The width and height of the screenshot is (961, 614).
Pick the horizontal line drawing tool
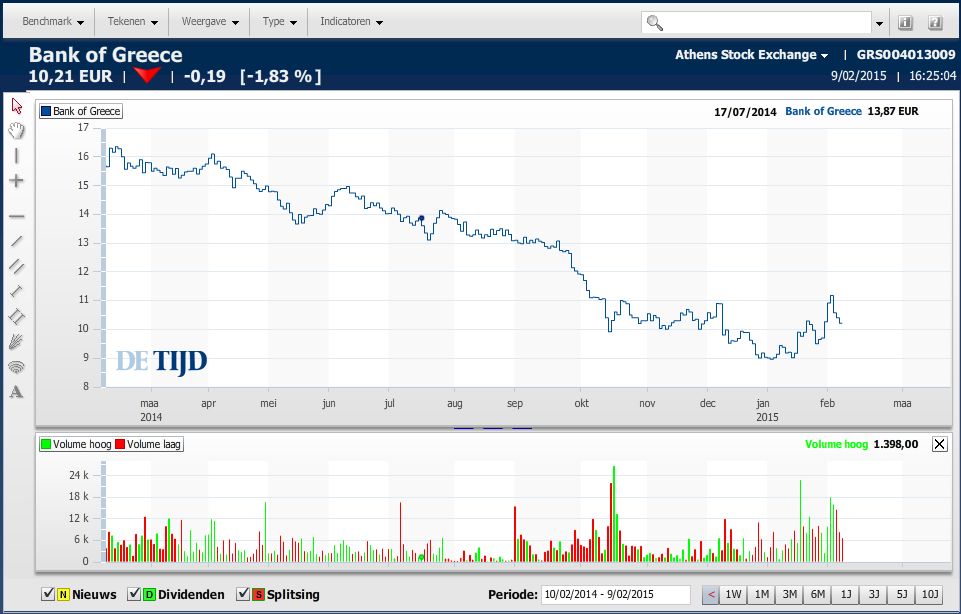click(16, 216)
